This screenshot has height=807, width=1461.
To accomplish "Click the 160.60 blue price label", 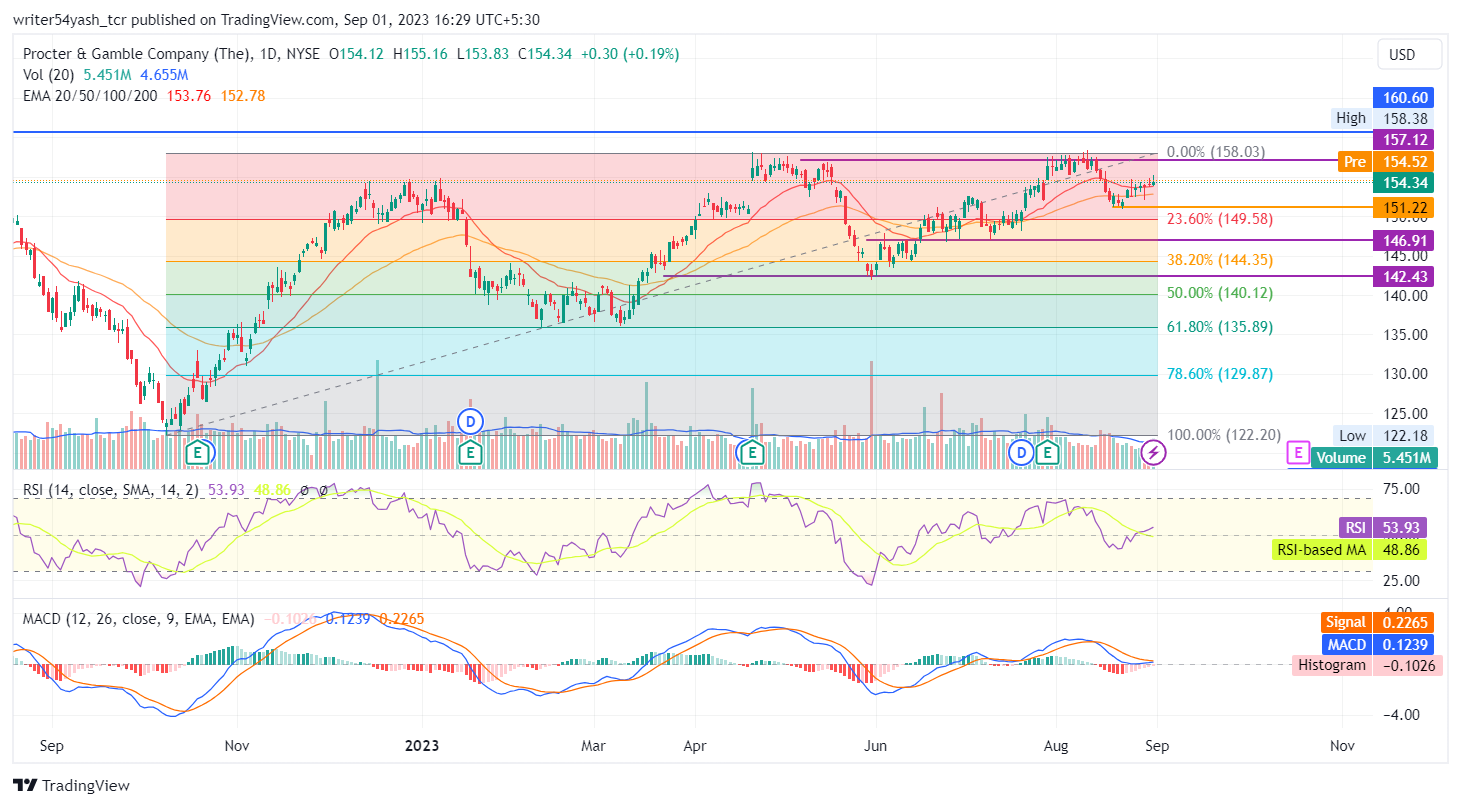I will pos(1406,97).
